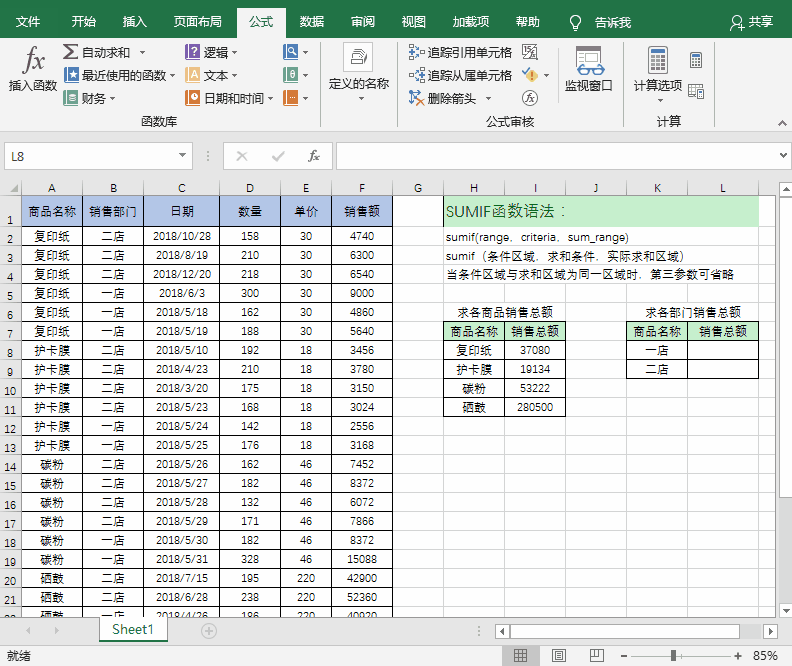Open the Watch Window
This screenshot has height=666, width=792.
(589, 68)
